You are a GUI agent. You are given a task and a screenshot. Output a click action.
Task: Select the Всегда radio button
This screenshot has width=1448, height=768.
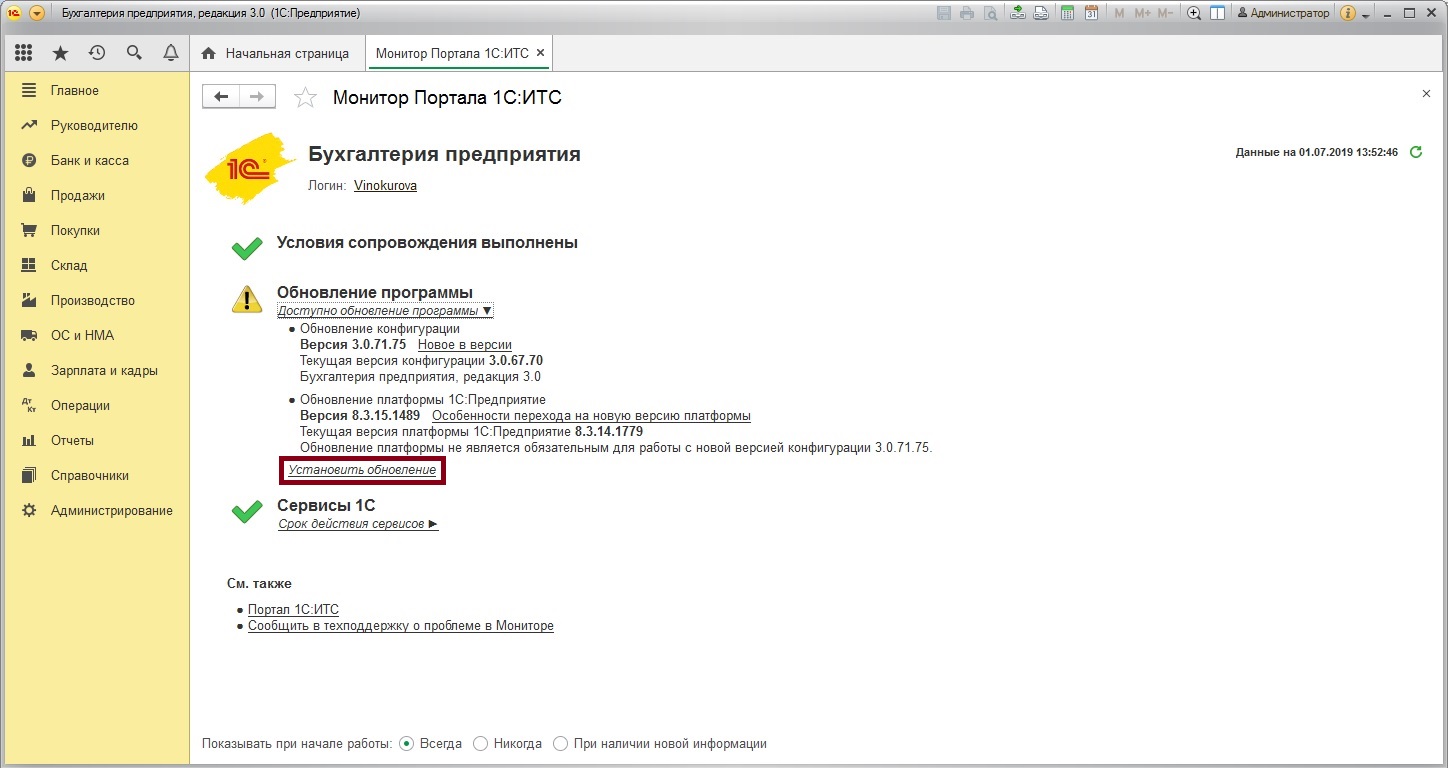pyautogui.click(x=431, y=744)
